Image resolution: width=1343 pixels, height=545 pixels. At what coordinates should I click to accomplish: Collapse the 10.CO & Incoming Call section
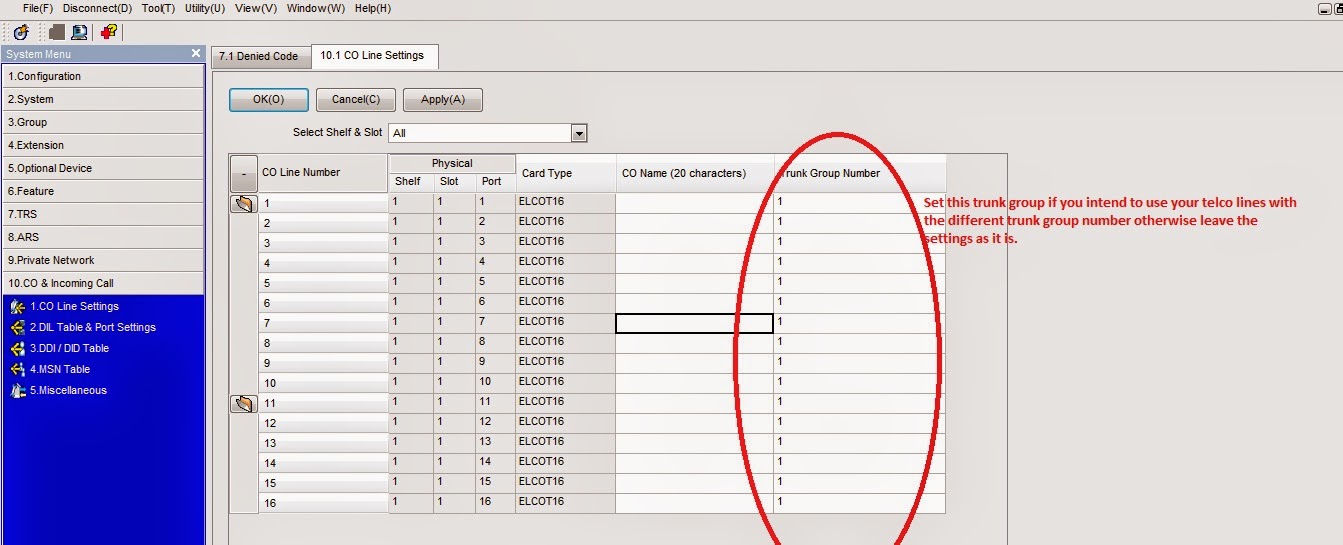click(x=102, y=283)
